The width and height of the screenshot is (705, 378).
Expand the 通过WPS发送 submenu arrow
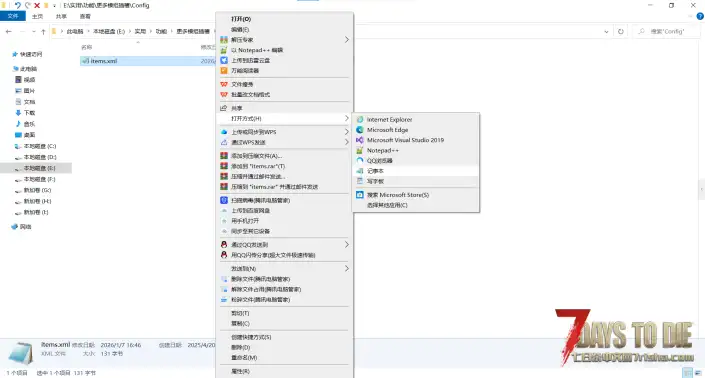tap(347, 142)
